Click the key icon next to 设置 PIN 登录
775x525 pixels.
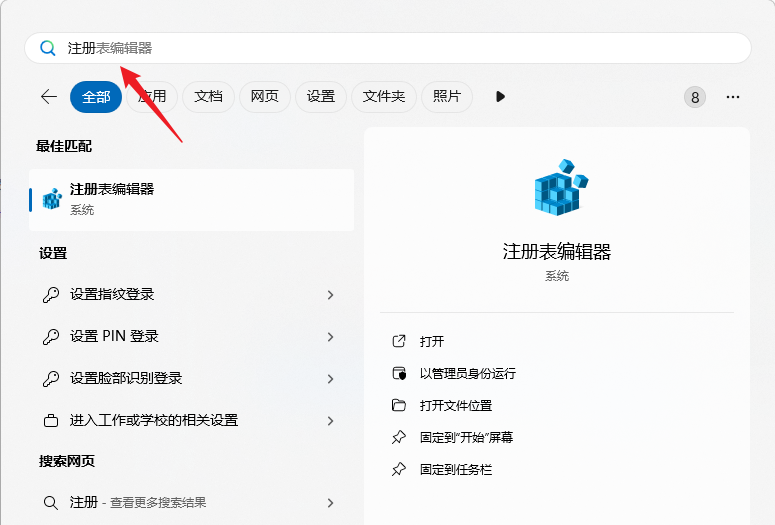click(51, 337)
